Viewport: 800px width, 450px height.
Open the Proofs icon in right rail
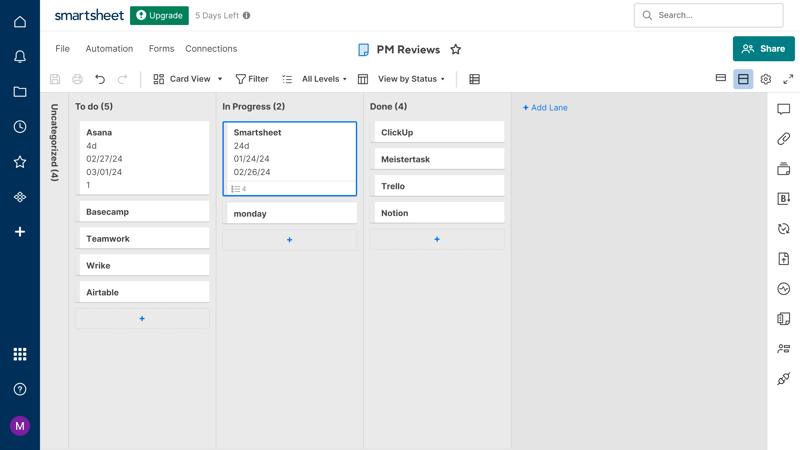784,169
